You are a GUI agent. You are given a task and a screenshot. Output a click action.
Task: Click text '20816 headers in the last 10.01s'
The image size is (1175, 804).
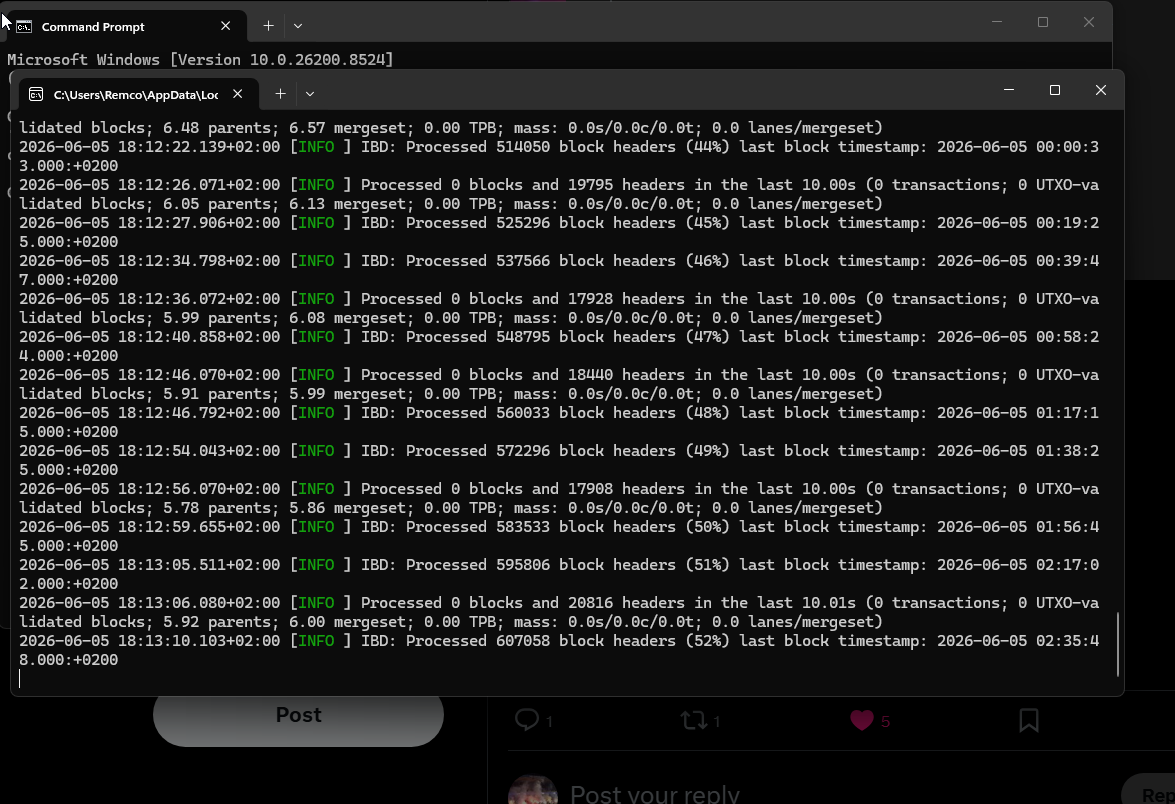(x=711, y=603)
